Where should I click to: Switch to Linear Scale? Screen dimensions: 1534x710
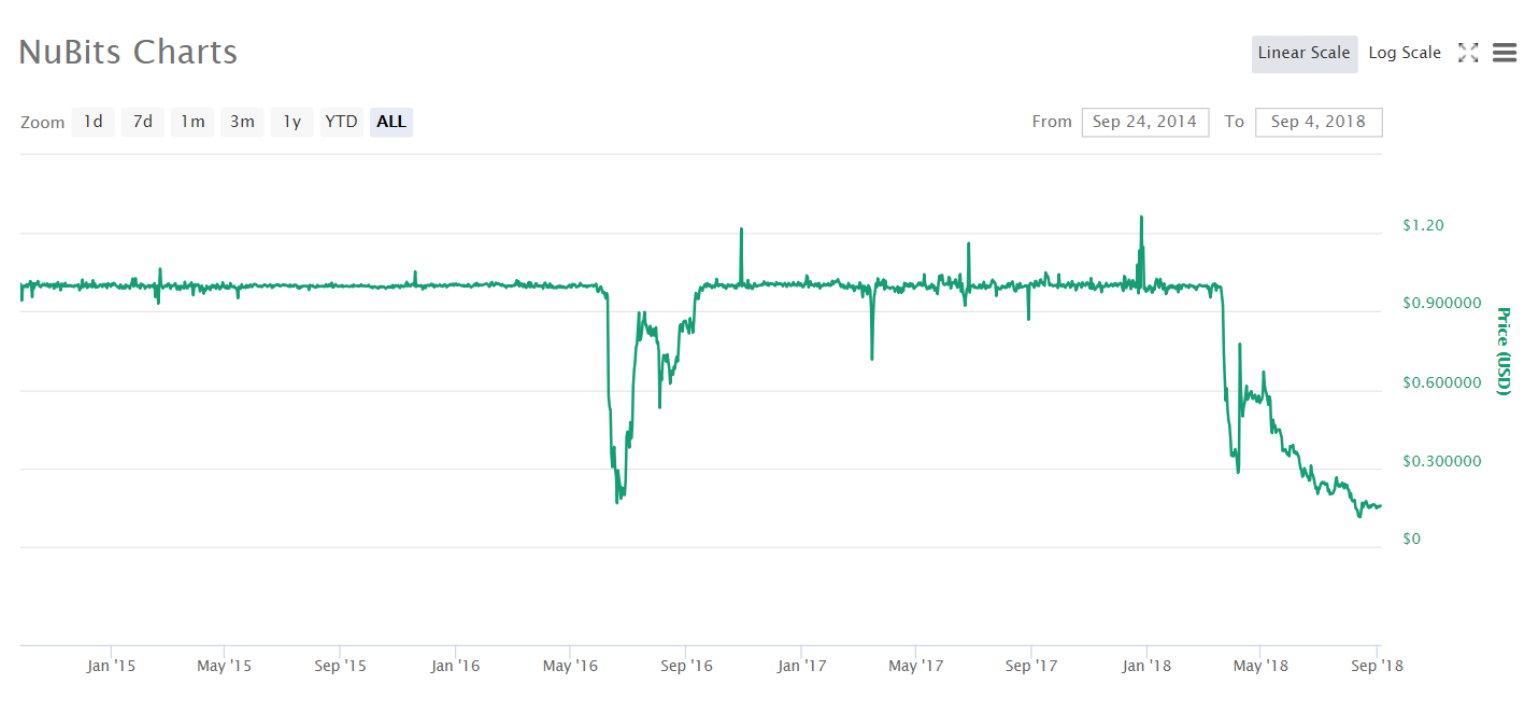(x=1303, y=53)
